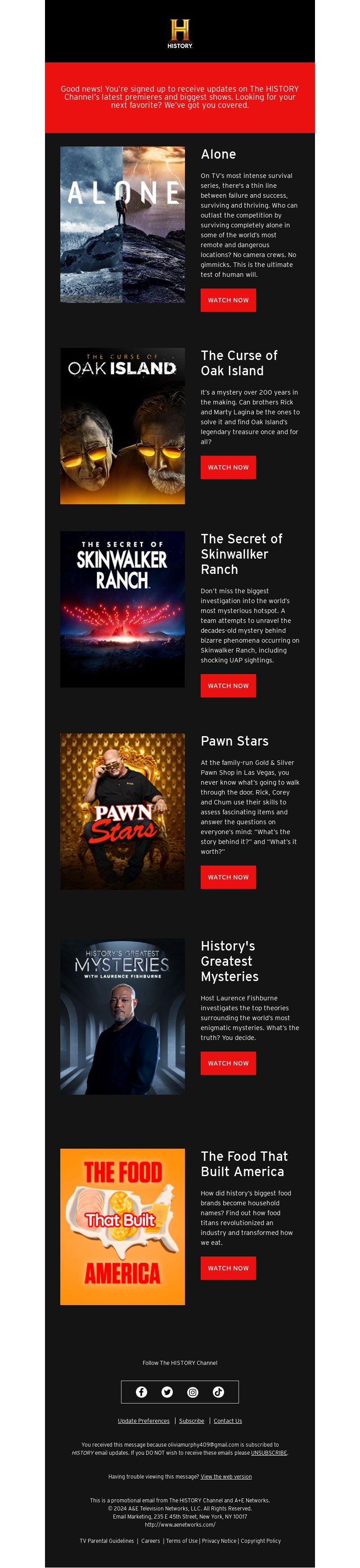Open The Food That Built America poster
Screen dimensions: 360x1568
coord(122,1226)
